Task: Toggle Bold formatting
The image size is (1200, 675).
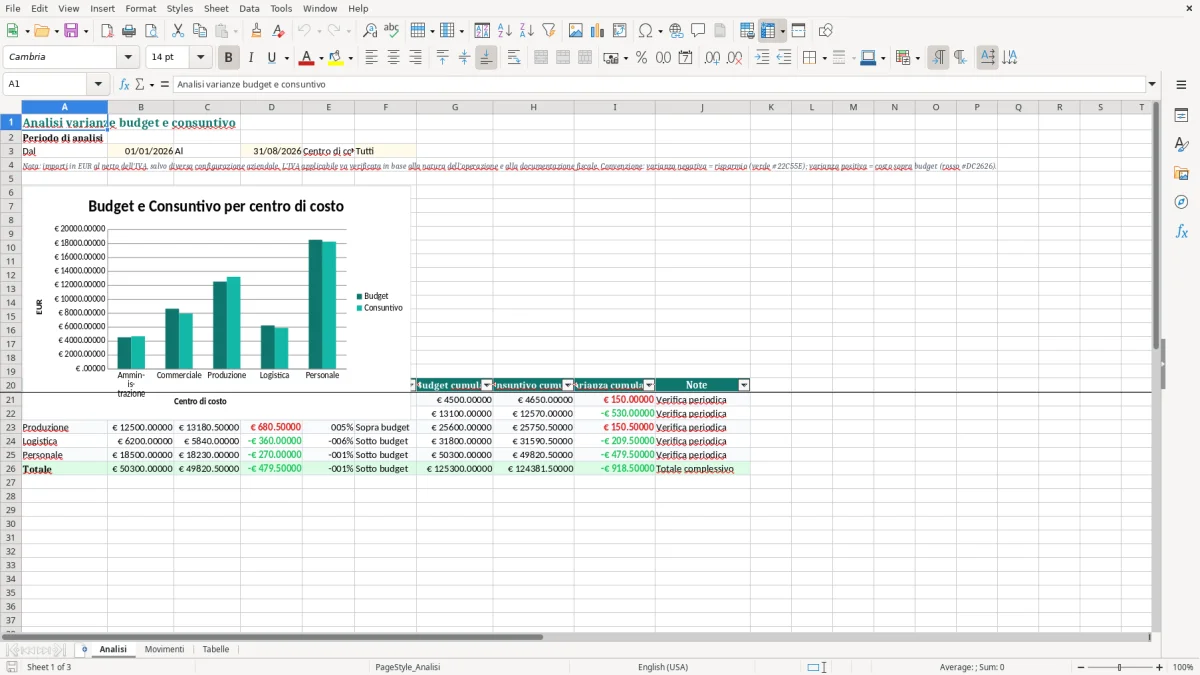Action: pos(229,58)
